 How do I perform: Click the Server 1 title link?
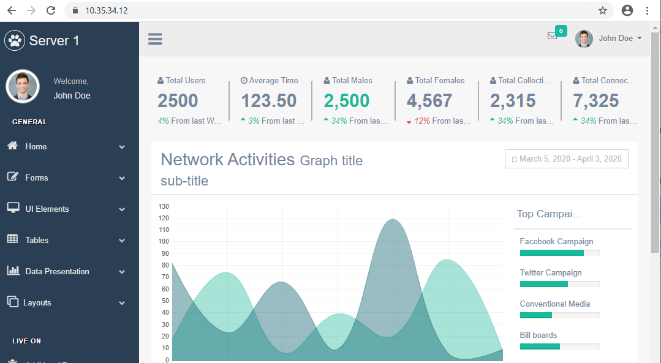point(54,40)
